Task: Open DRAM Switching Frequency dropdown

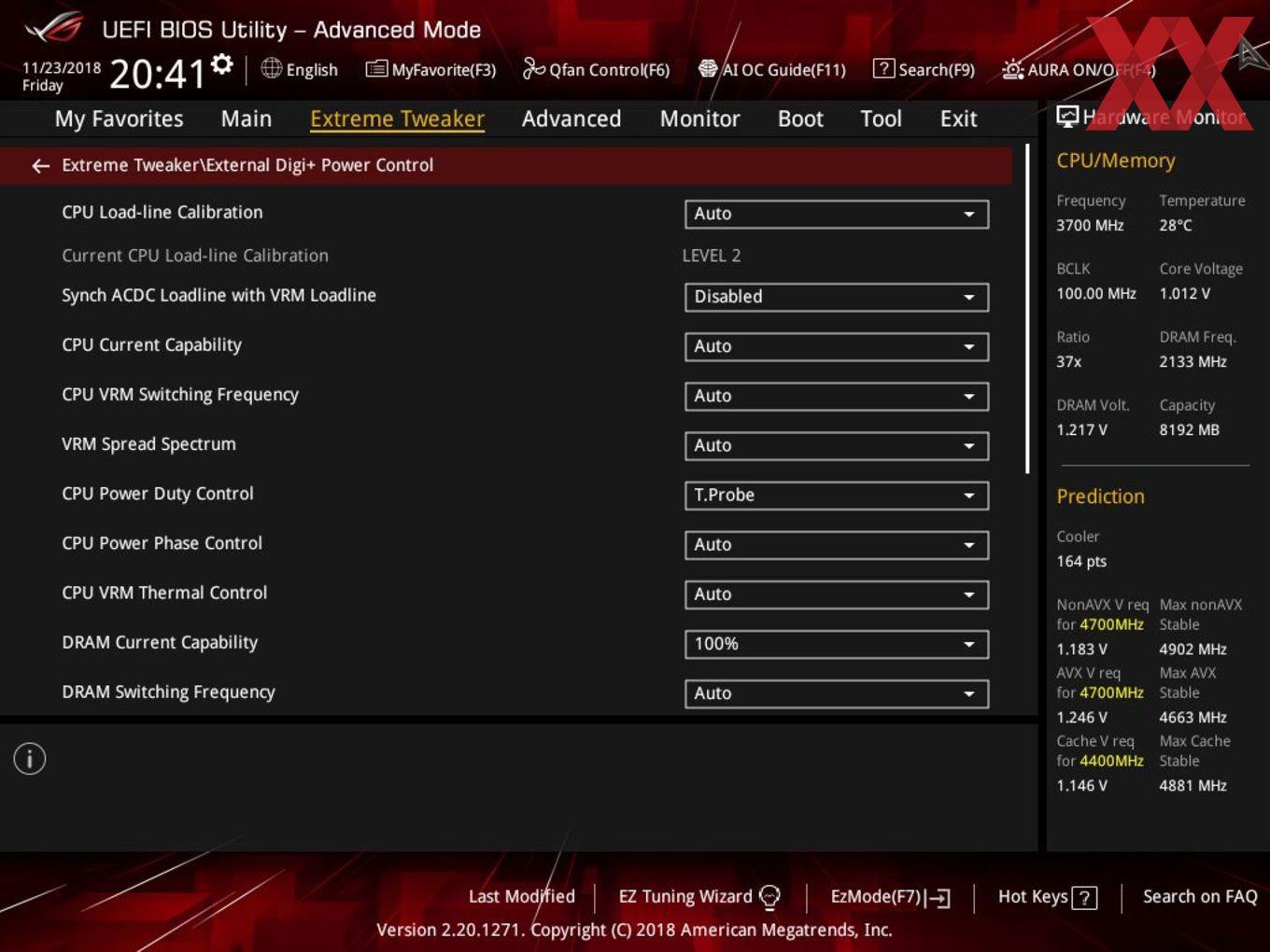Action: pyautogui.click(x=837, y=693)
